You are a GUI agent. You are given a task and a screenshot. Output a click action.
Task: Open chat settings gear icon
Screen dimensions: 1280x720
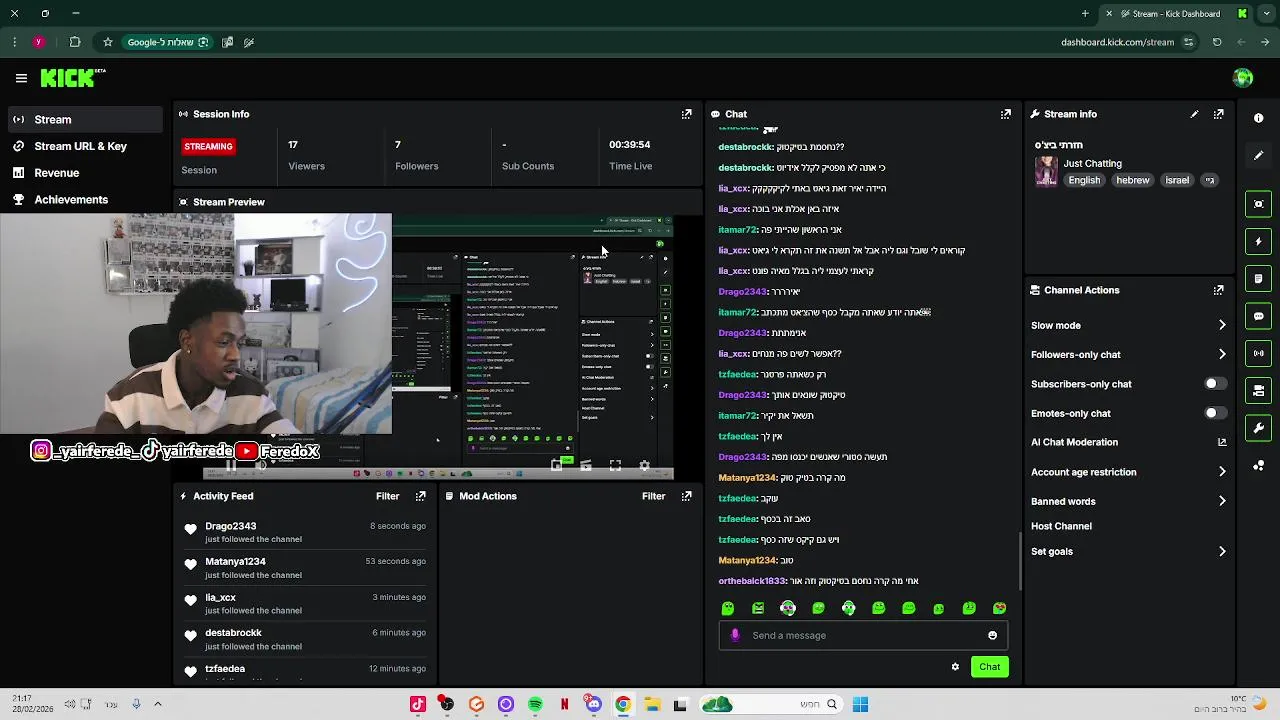955,667
